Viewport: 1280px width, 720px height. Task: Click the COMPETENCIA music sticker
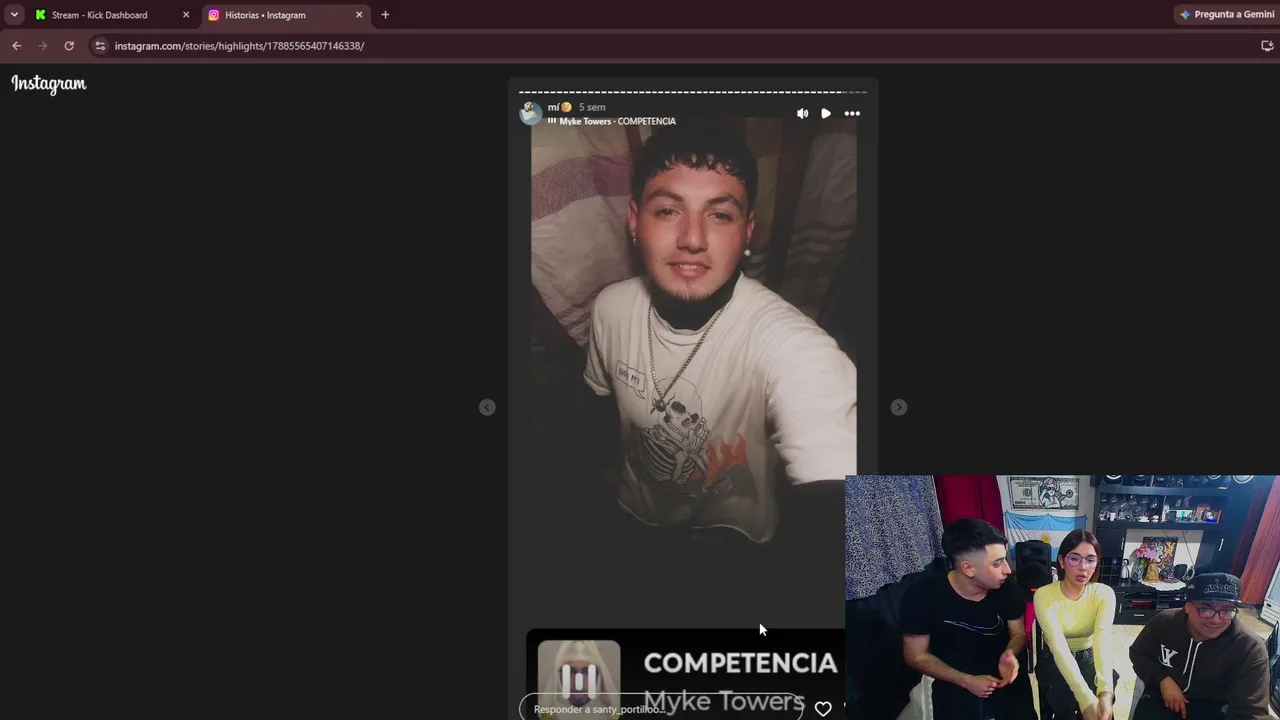tap(686, 674)
